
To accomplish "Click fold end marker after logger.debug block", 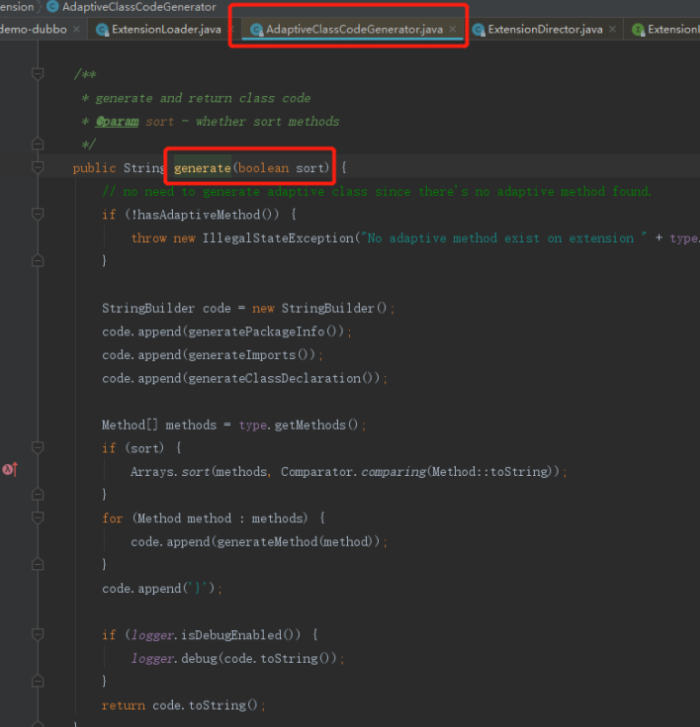I will pyautogui.click(x=38, y=681).
